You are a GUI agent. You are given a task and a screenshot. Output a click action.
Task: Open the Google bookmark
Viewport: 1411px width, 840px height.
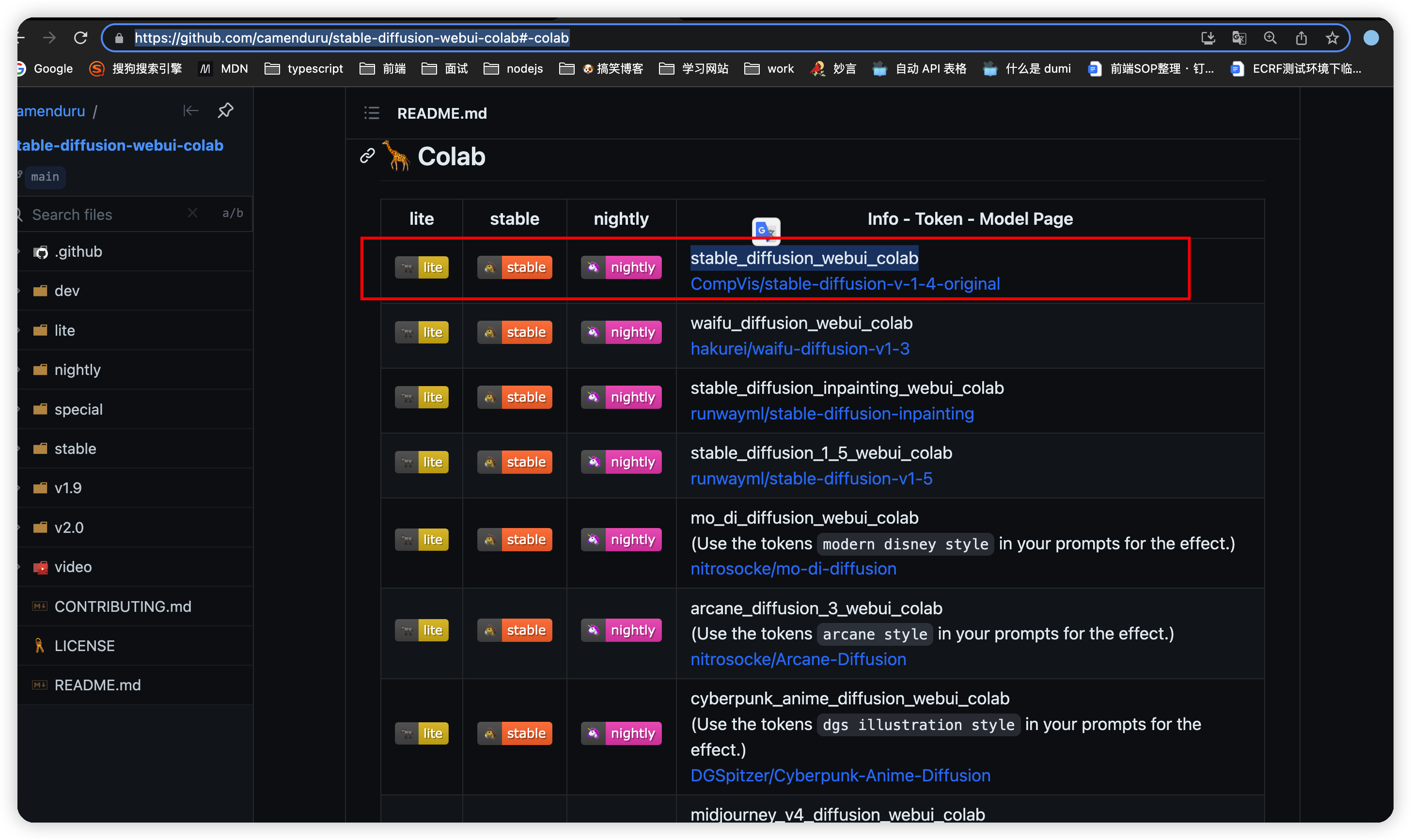tap(46, 68)
